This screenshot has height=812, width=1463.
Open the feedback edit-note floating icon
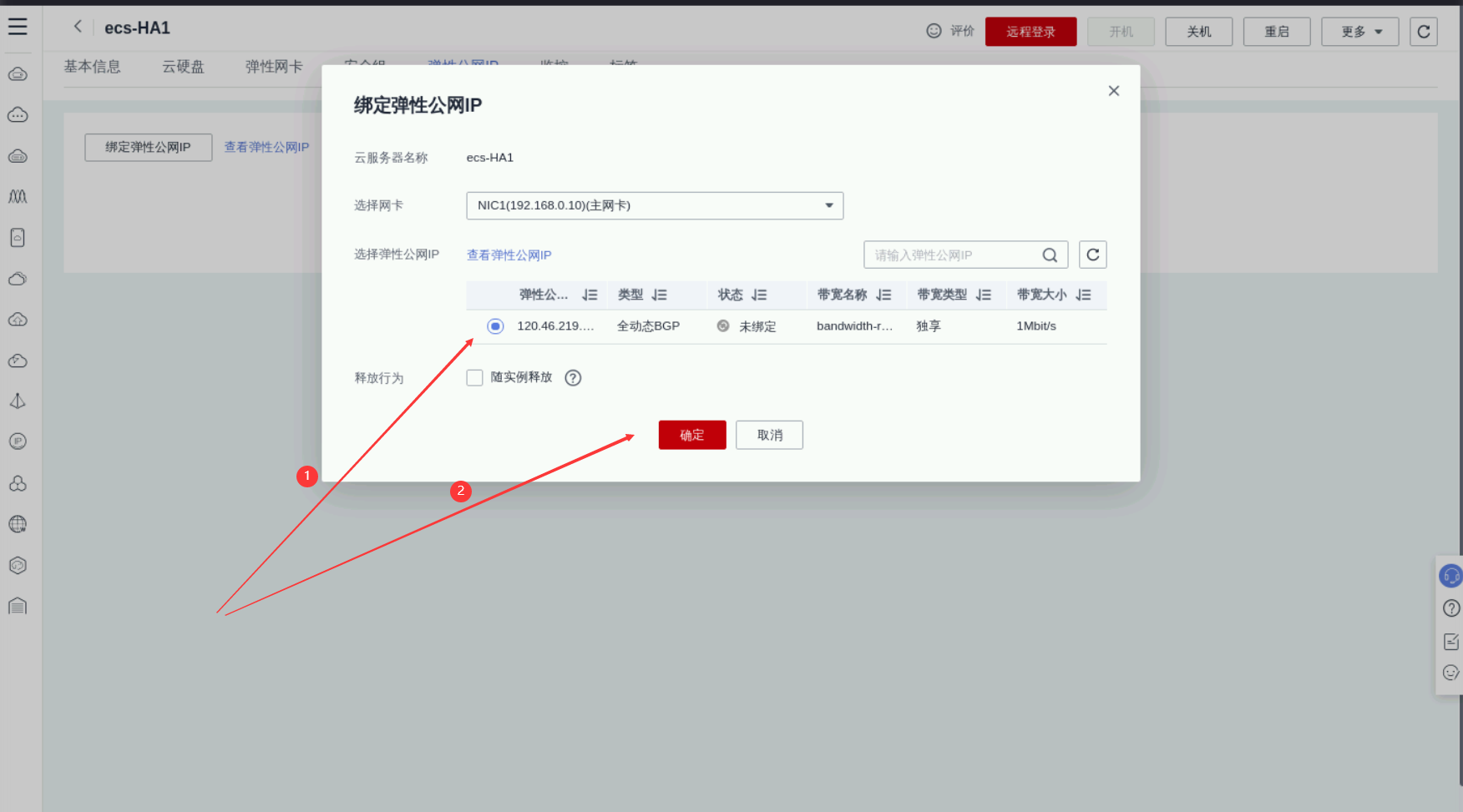tap(1451, 641)
